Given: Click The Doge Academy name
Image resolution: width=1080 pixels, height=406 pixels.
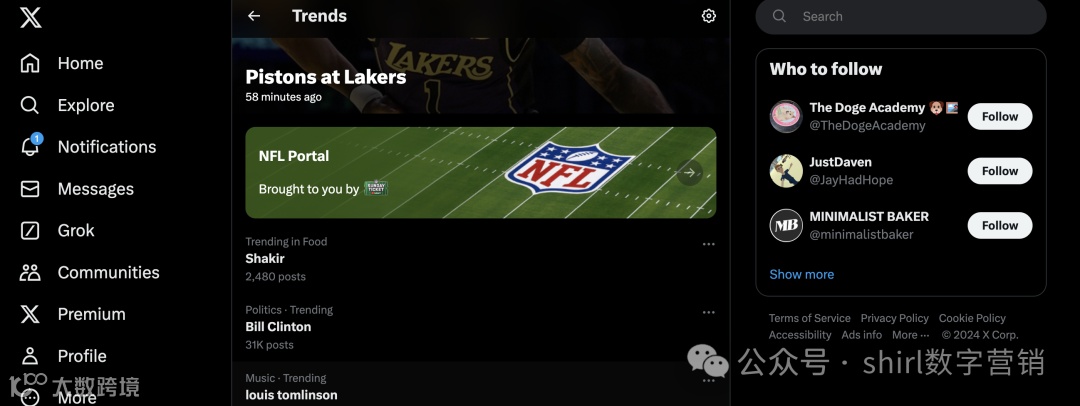Looking at the screenshot, I should point(867,108).
